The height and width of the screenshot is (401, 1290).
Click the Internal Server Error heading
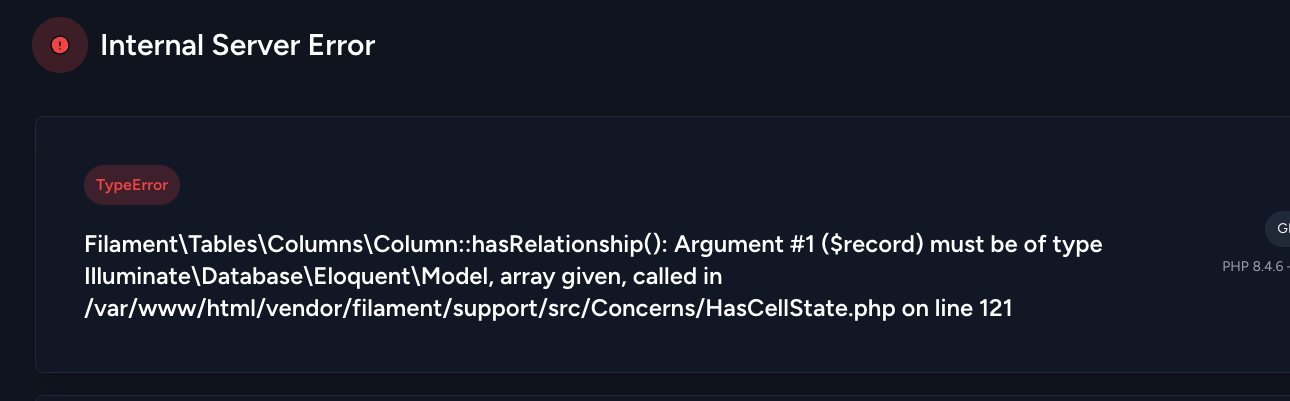(237, 45)
